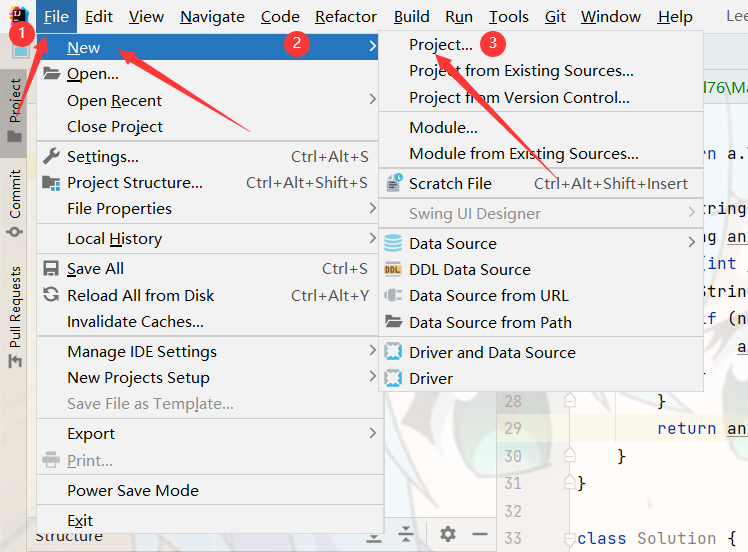The width and height of the screenshot is (748, 552).
Task: Click the Driver and Data Source icon
Action: [x=393, y=352]
